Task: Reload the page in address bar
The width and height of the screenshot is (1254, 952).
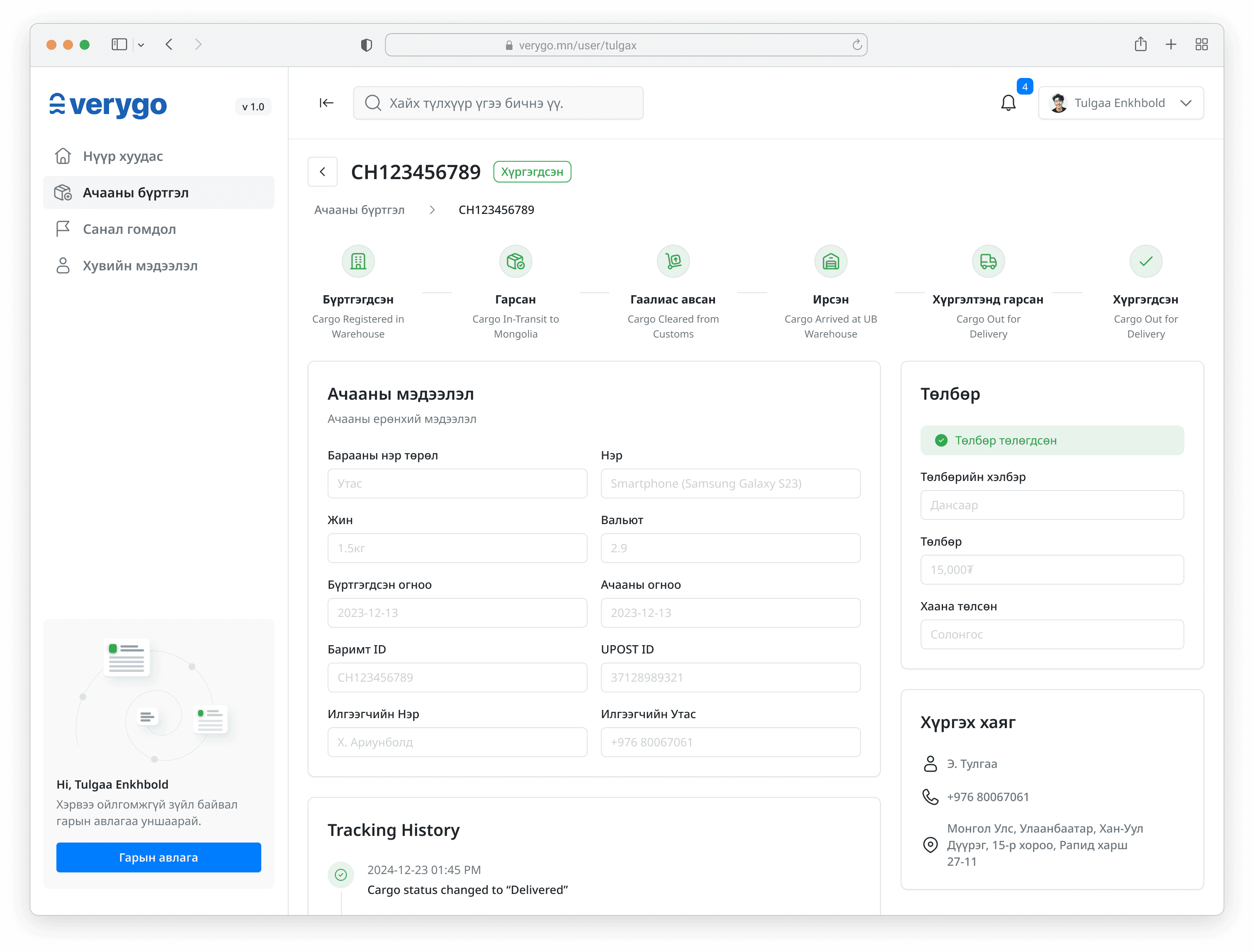Action: 857,45
